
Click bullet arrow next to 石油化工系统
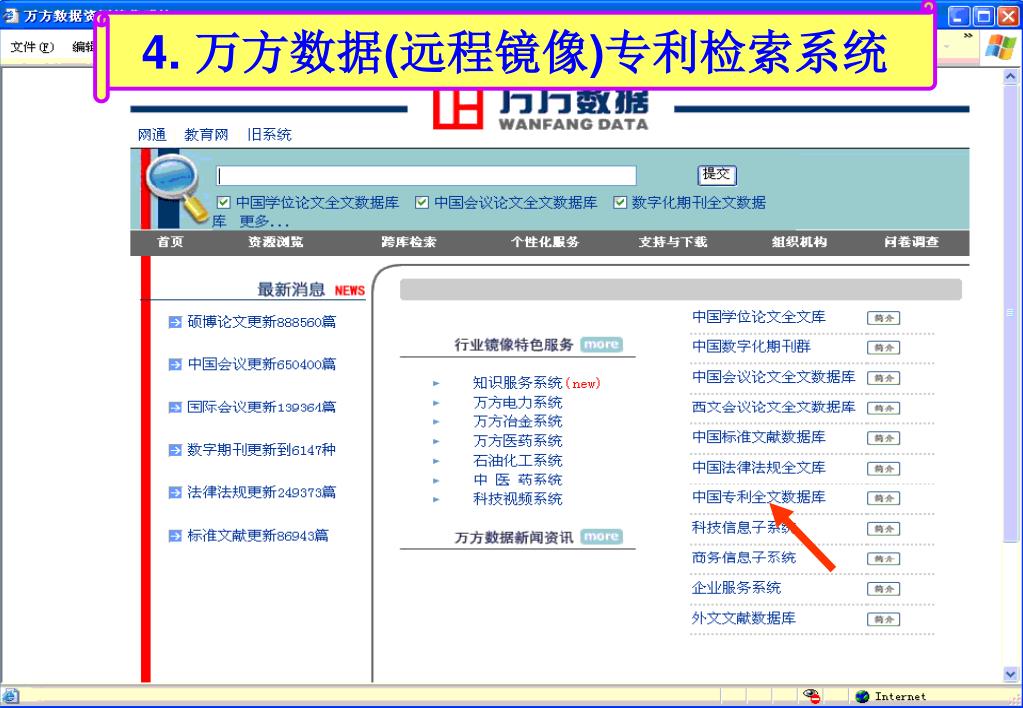point(436,461)
